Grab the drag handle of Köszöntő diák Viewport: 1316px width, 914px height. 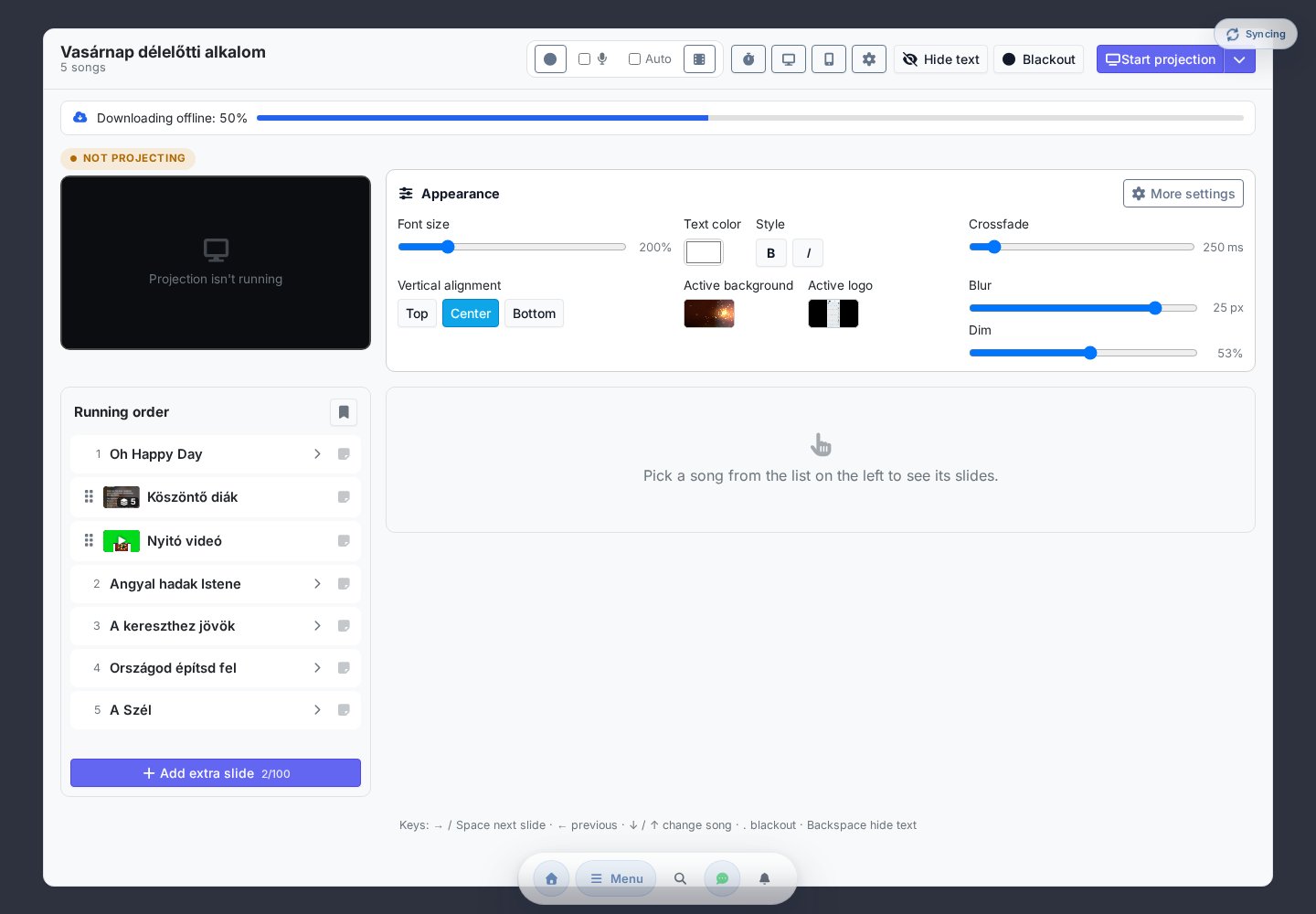(89, 496)
